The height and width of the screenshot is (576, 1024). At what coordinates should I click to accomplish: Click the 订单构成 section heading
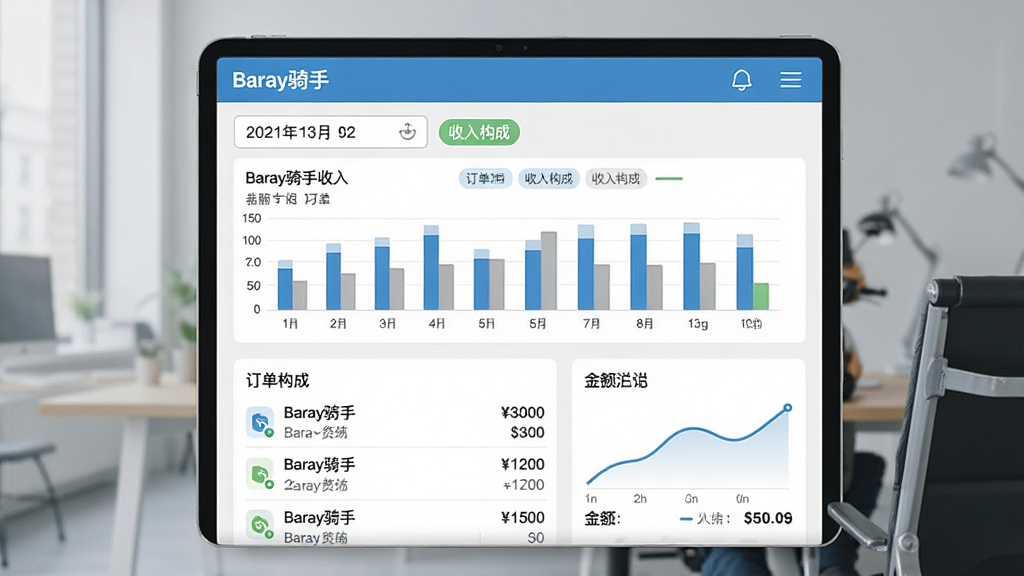(x=278, y=380)
